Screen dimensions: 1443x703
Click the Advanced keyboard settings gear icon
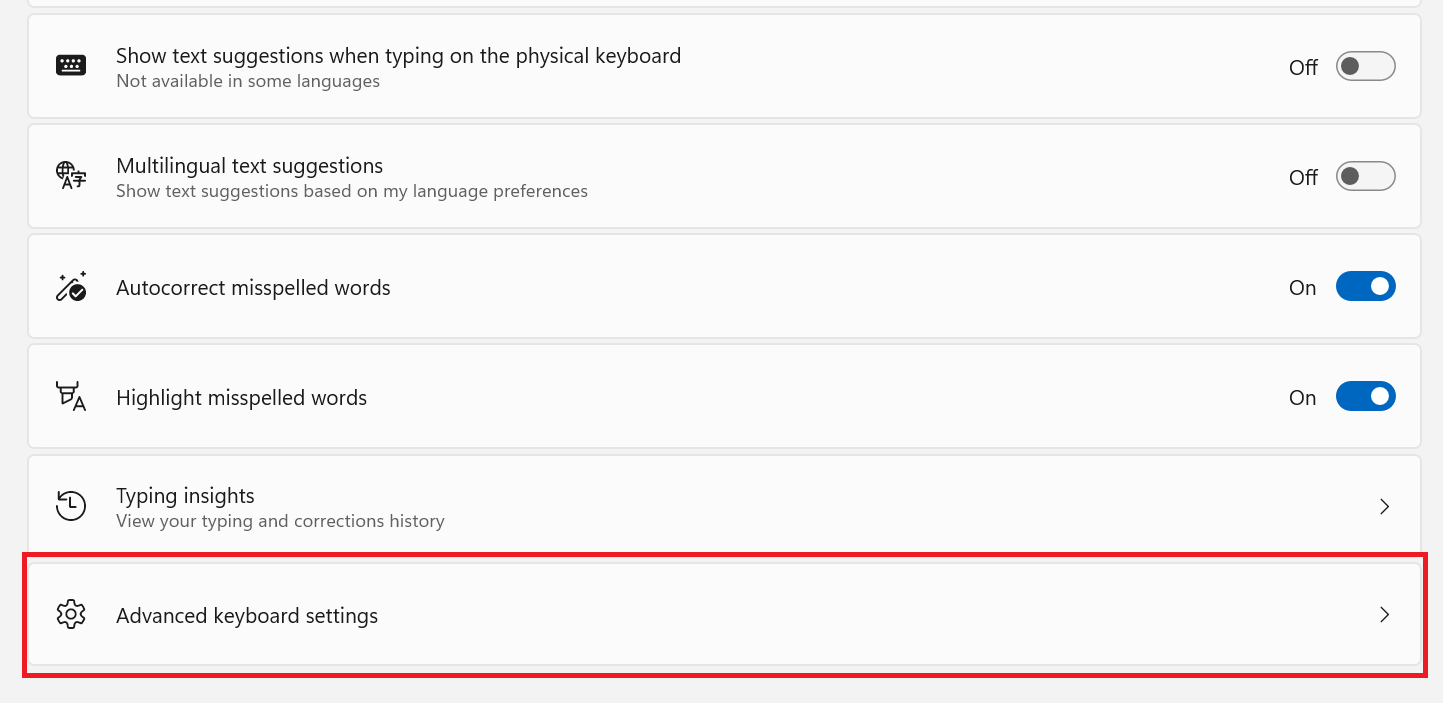click(x=71, y=615)
